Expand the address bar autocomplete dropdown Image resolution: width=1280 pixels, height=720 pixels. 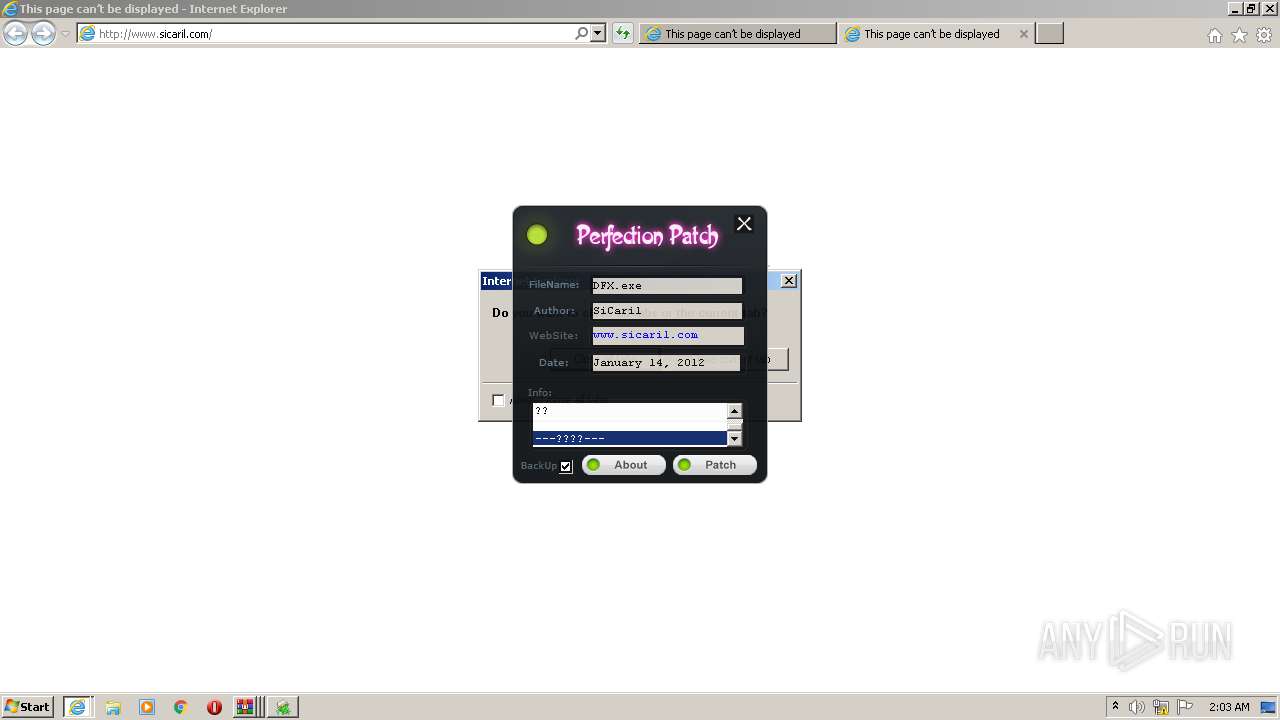pos(598,33)
